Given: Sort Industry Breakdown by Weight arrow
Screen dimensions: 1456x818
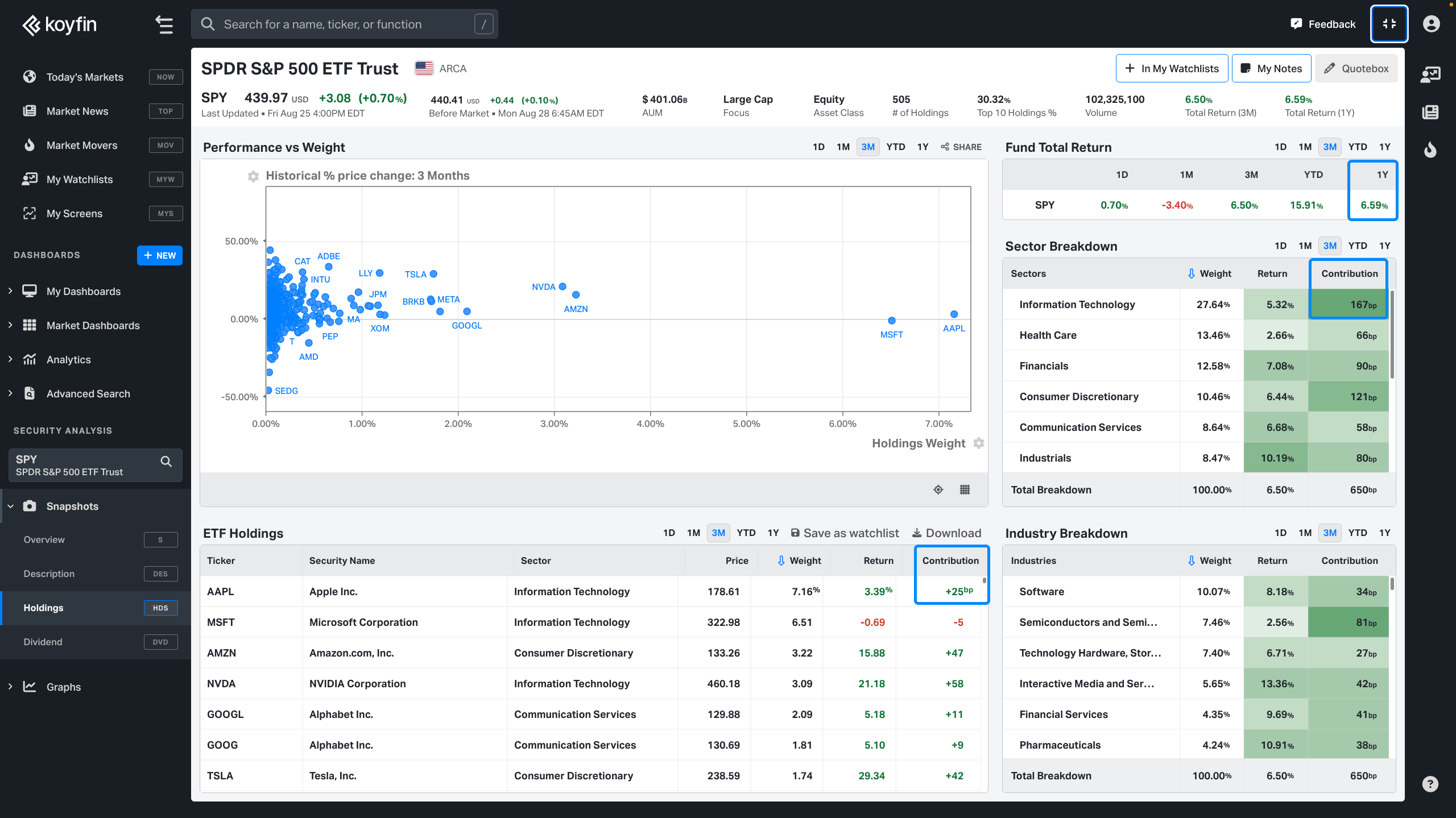Looking at the screenshot, I should (1192, 560).
